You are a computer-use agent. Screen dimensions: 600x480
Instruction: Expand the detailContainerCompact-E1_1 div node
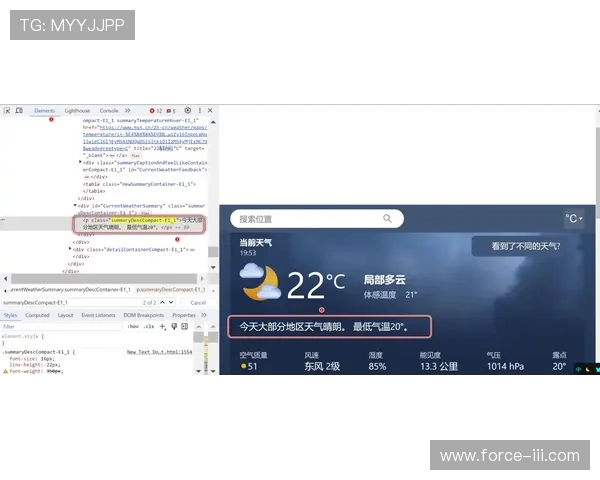(70, 249)
